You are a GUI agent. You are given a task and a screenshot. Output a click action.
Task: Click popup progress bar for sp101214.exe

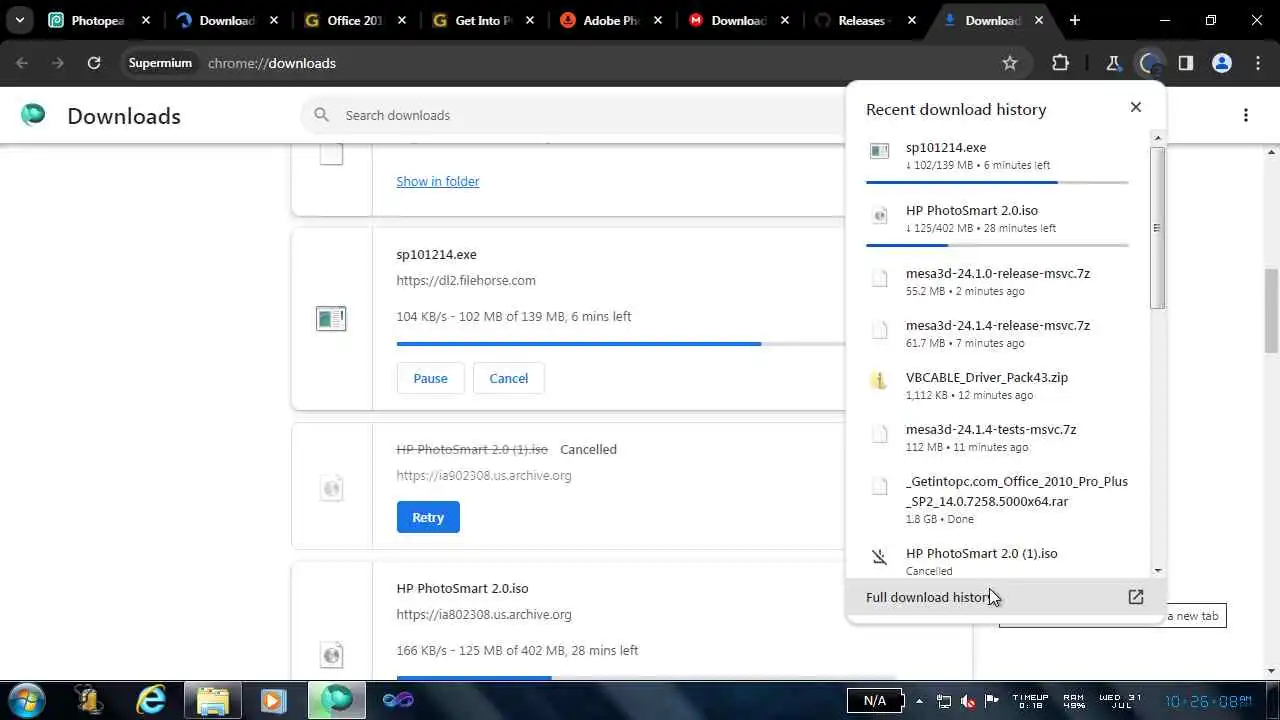click(997, 182)
